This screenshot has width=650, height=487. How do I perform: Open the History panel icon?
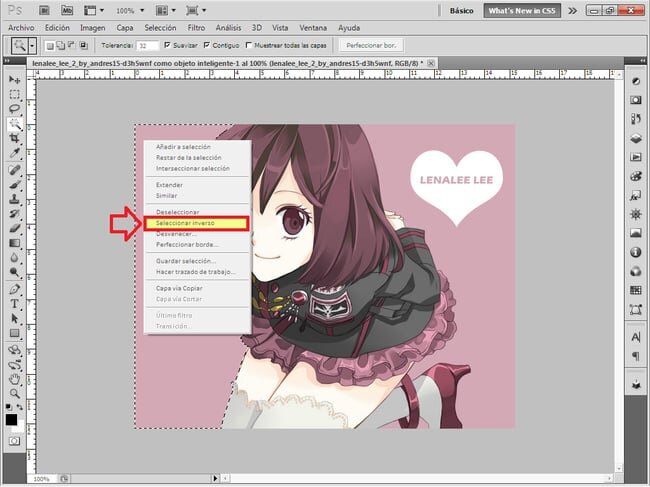(635, 119)
